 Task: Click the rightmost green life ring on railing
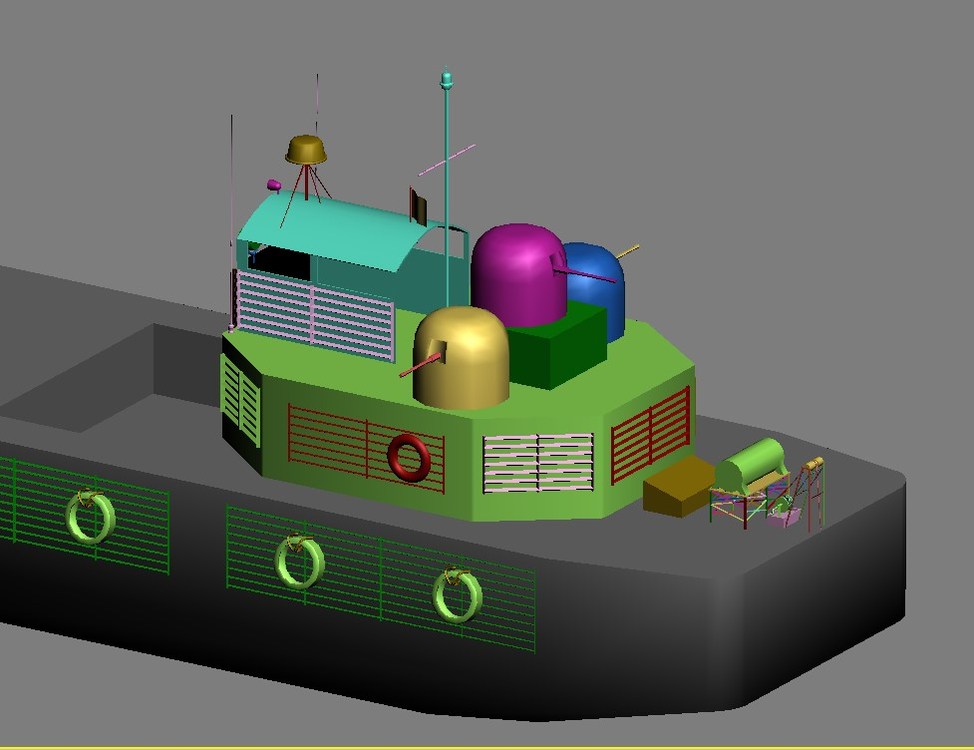458,595
